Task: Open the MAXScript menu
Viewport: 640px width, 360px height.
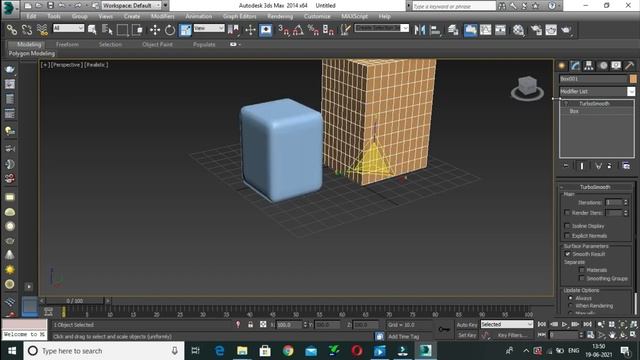Action: (354, 16)
